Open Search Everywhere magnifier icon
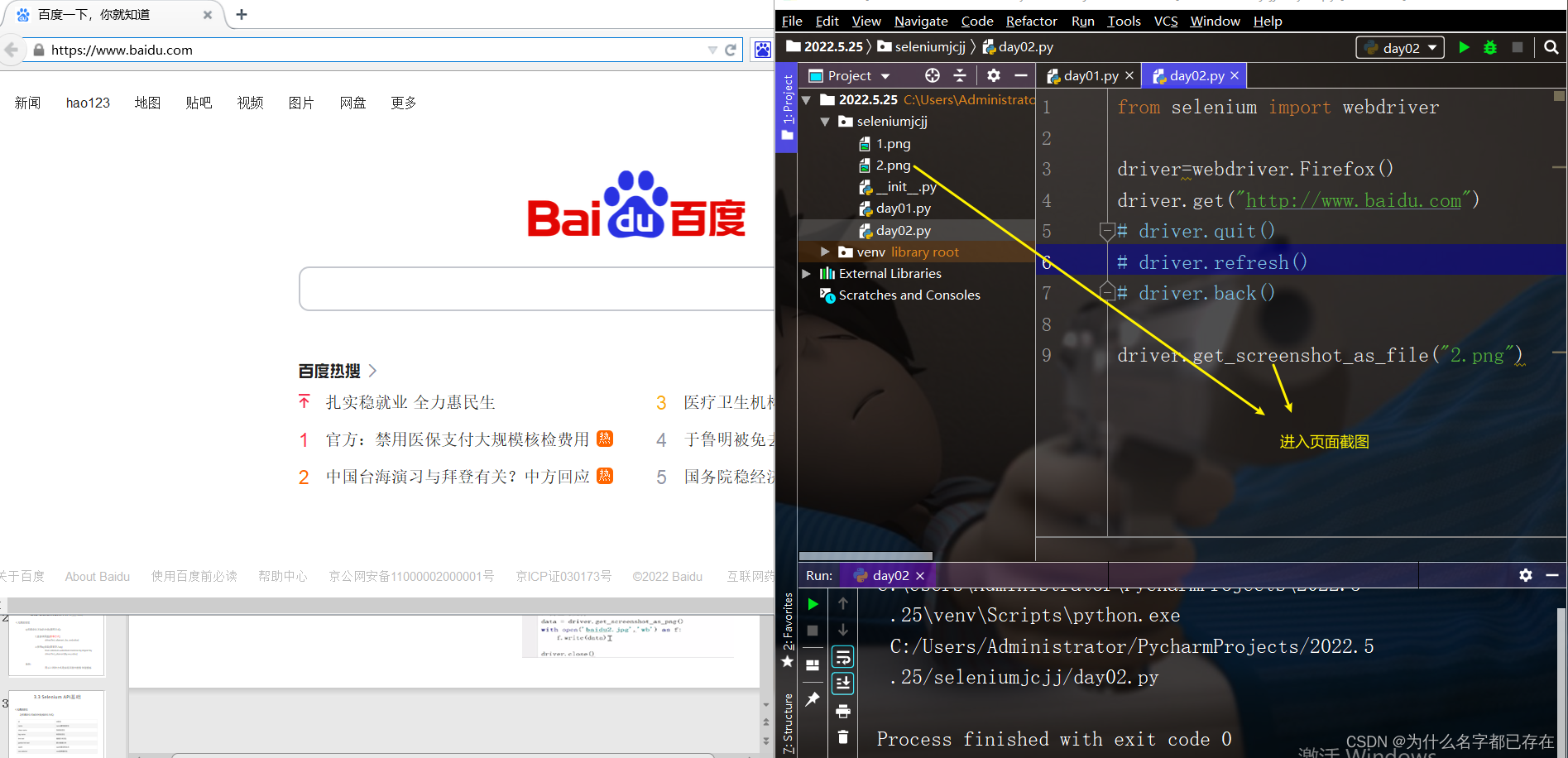Screen dimensions: 1568x758 [x=1551, y=47]
